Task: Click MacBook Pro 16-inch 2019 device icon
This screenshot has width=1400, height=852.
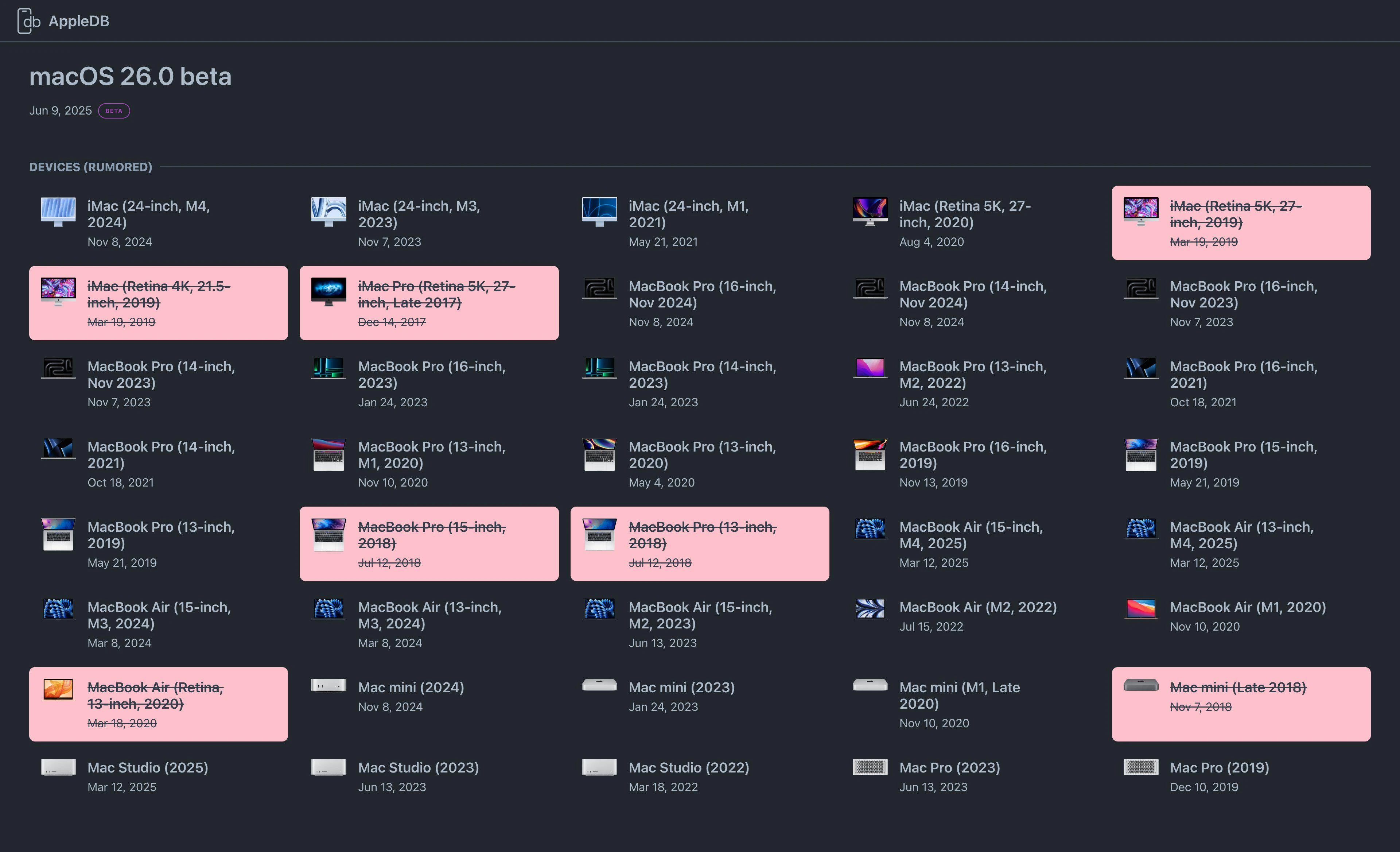Action: [x=870, y=454]
